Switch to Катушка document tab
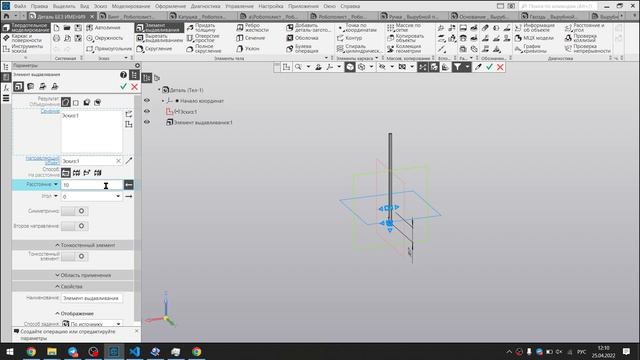This screenshot has height=360, width=640. click(202, 16)
